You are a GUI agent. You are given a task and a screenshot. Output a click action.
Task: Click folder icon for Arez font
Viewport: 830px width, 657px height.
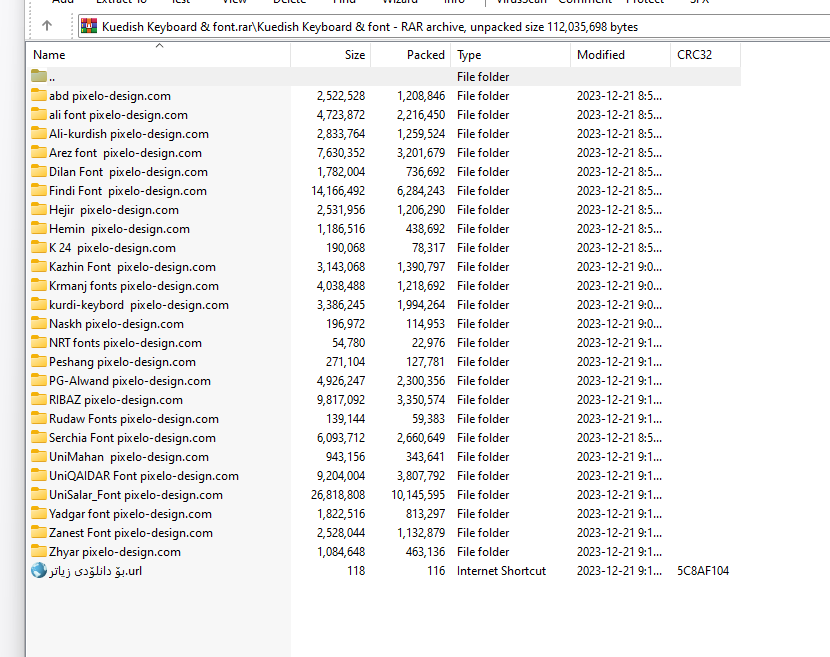coord(39,152)
